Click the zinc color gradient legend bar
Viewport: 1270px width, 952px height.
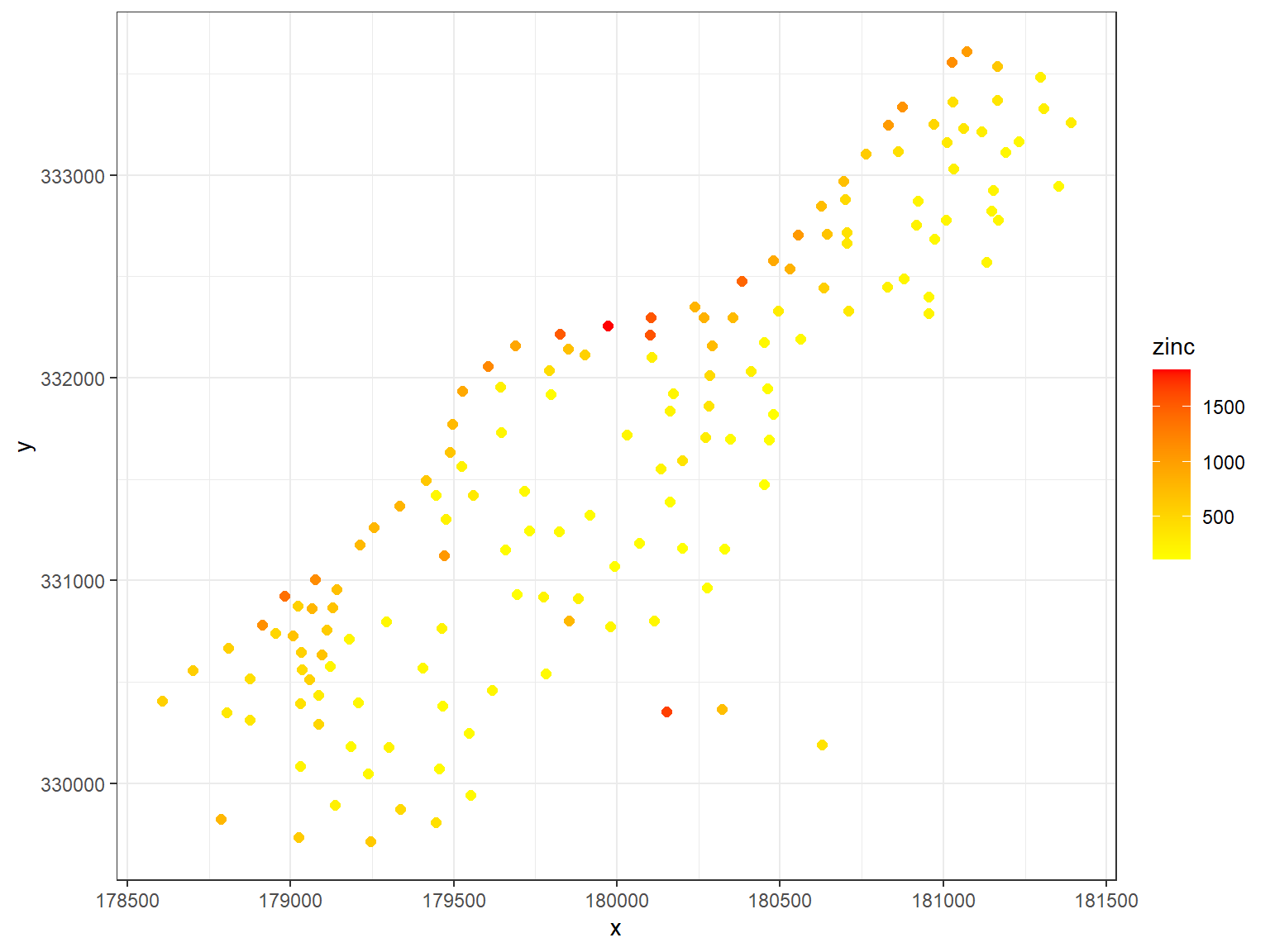point(1171,464)
